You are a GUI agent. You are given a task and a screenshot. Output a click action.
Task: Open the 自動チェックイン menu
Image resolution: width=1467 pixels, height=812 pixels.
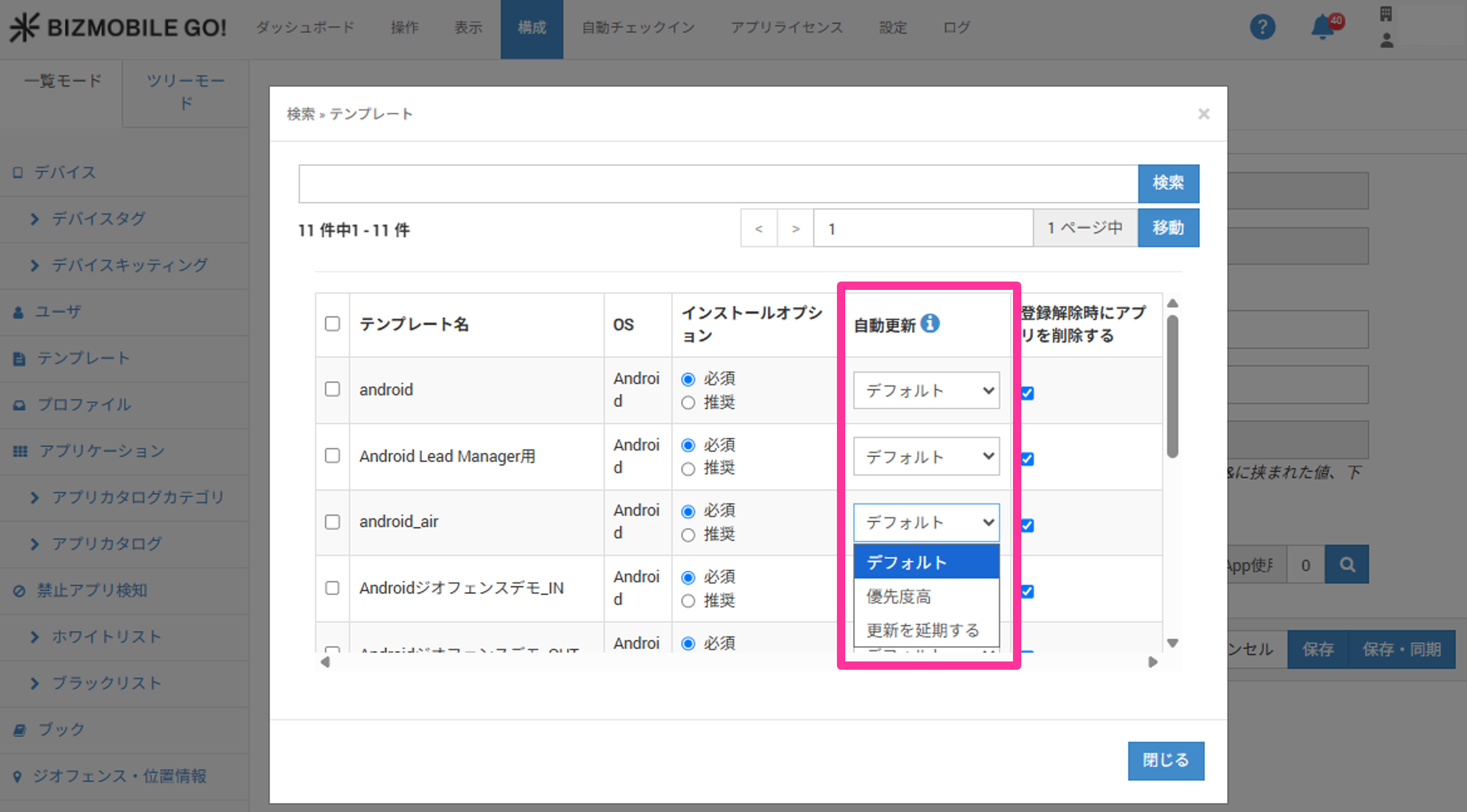638,27
